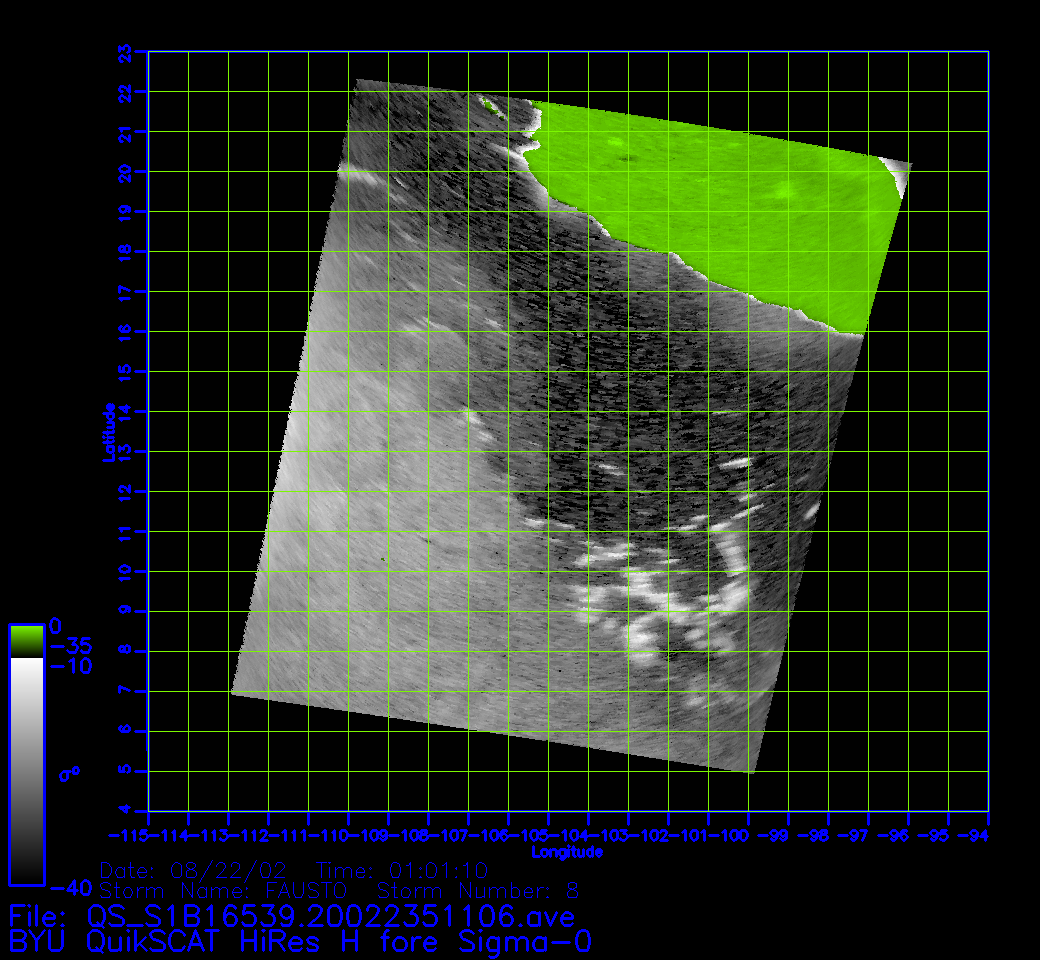Click the green segment of the color bar
This screenshot has width=1040, height=960.
pyautogui.click(x=26, y=640)
